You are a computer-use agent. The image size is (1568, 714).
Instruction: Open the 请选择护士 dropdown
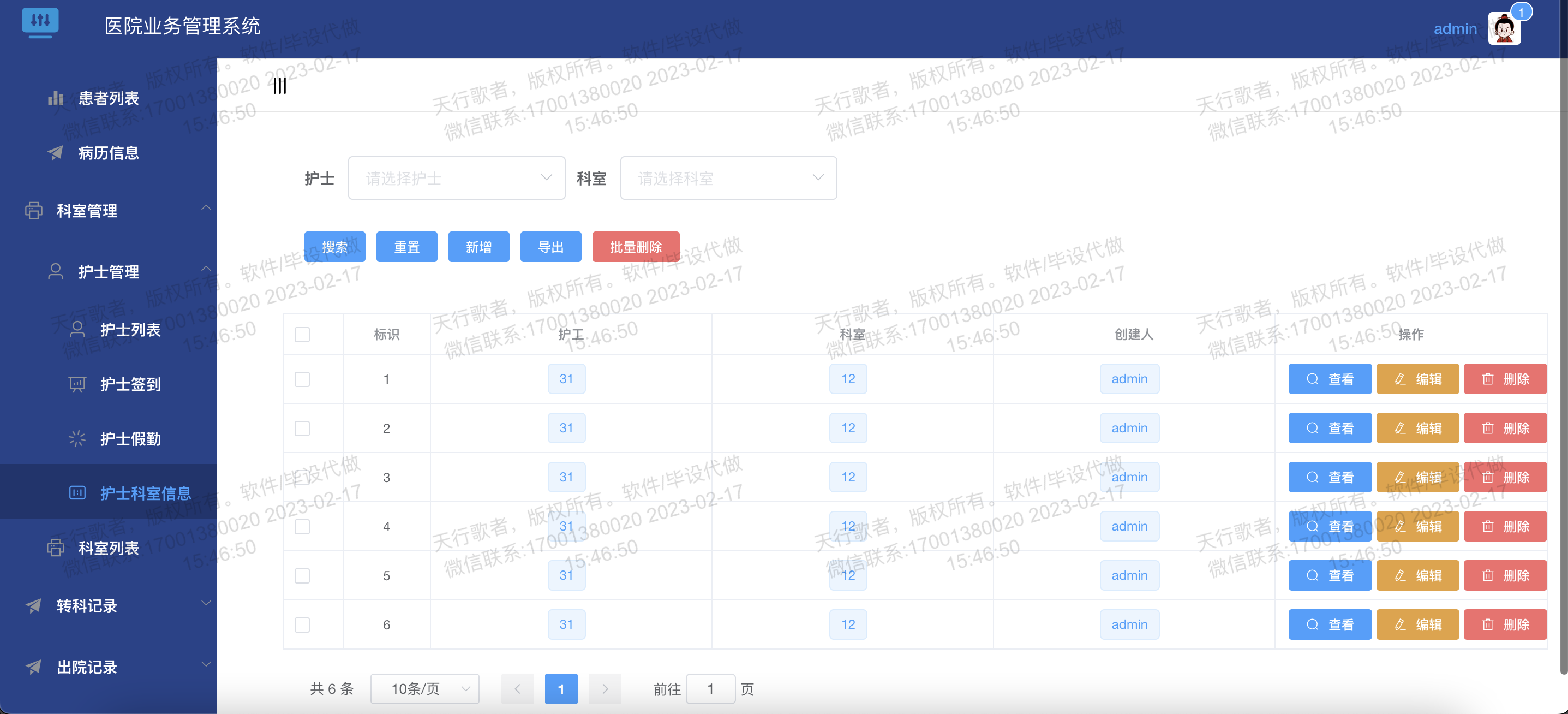coord(457,178)
